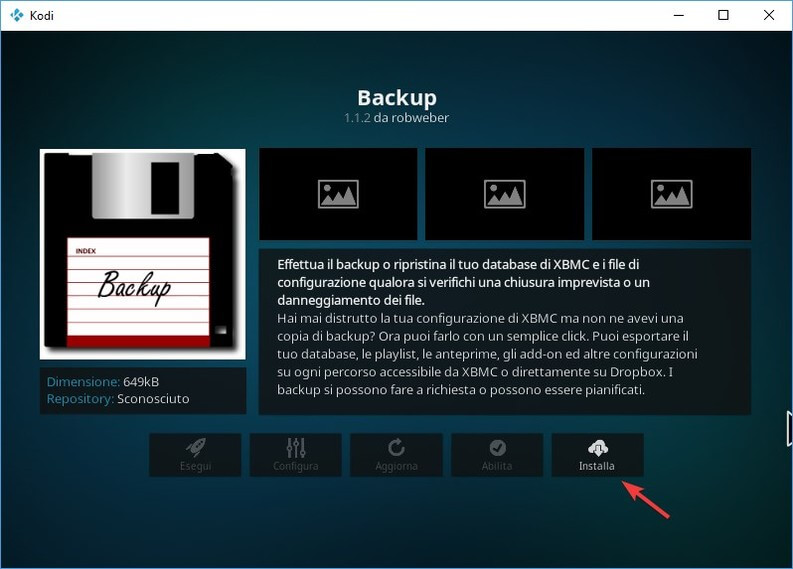This screenshot has height=569, width=793.
Task: Open the last screenshot placeholder thumbnail
Action: pyautogui.click(x=672, y=194)
